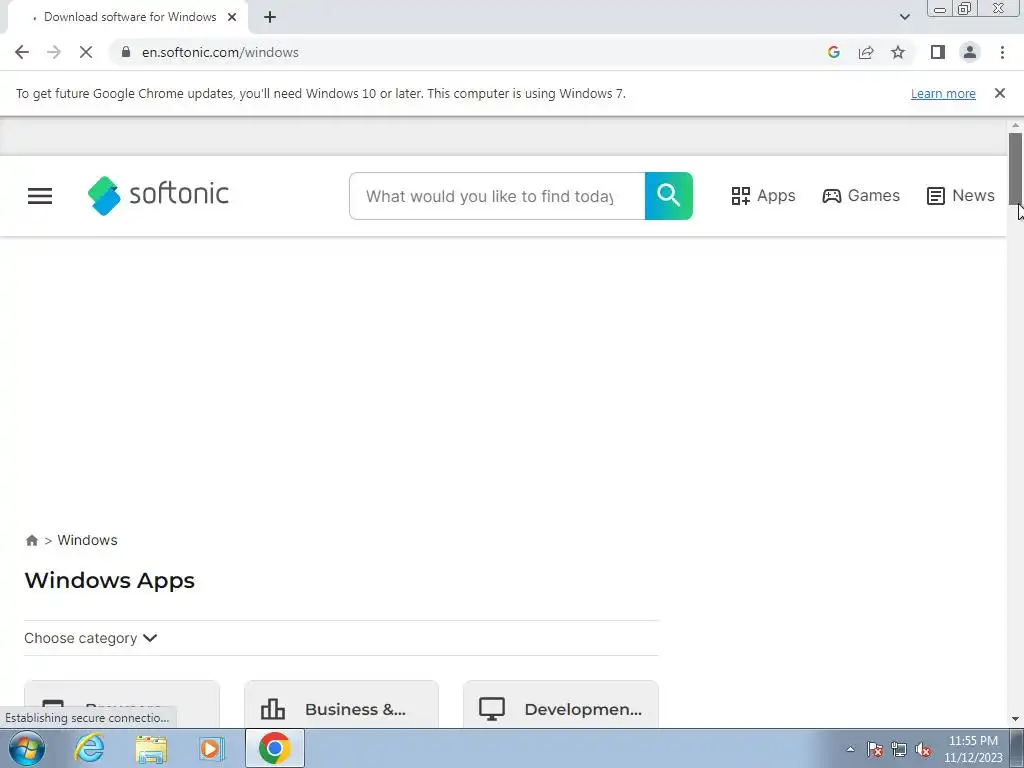Click the vertical scrollbar thumb

[x=1016, y=168]
